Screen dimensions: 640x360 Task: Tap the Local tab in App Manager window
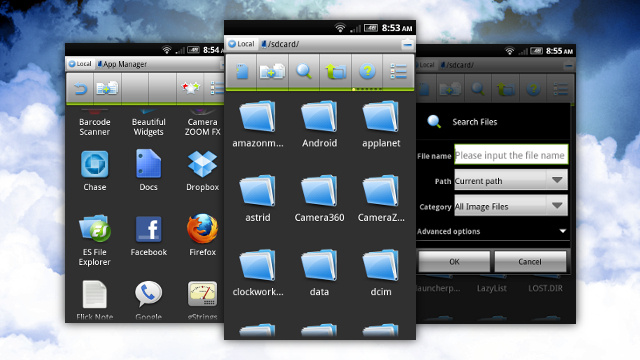[x=80, y=64]
